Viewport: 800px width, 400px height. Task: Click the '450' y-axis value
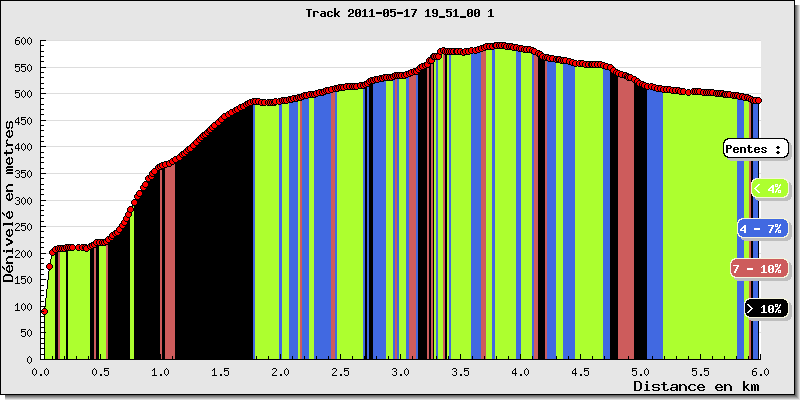(x=24, y=121)
